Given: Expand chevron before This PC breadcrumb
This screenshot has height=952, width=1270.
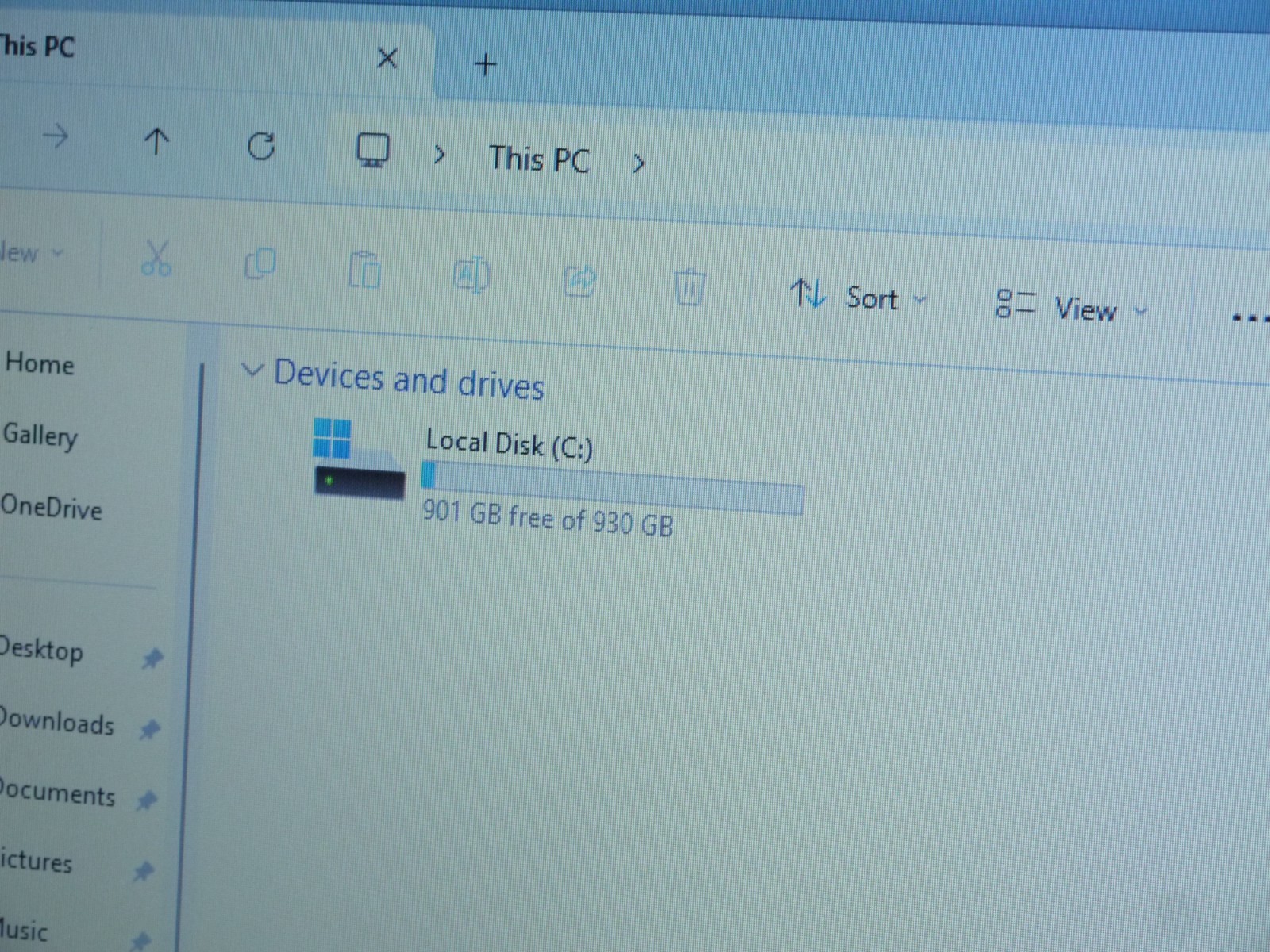Looking at the screenshot, I should [x=439, y=155].
